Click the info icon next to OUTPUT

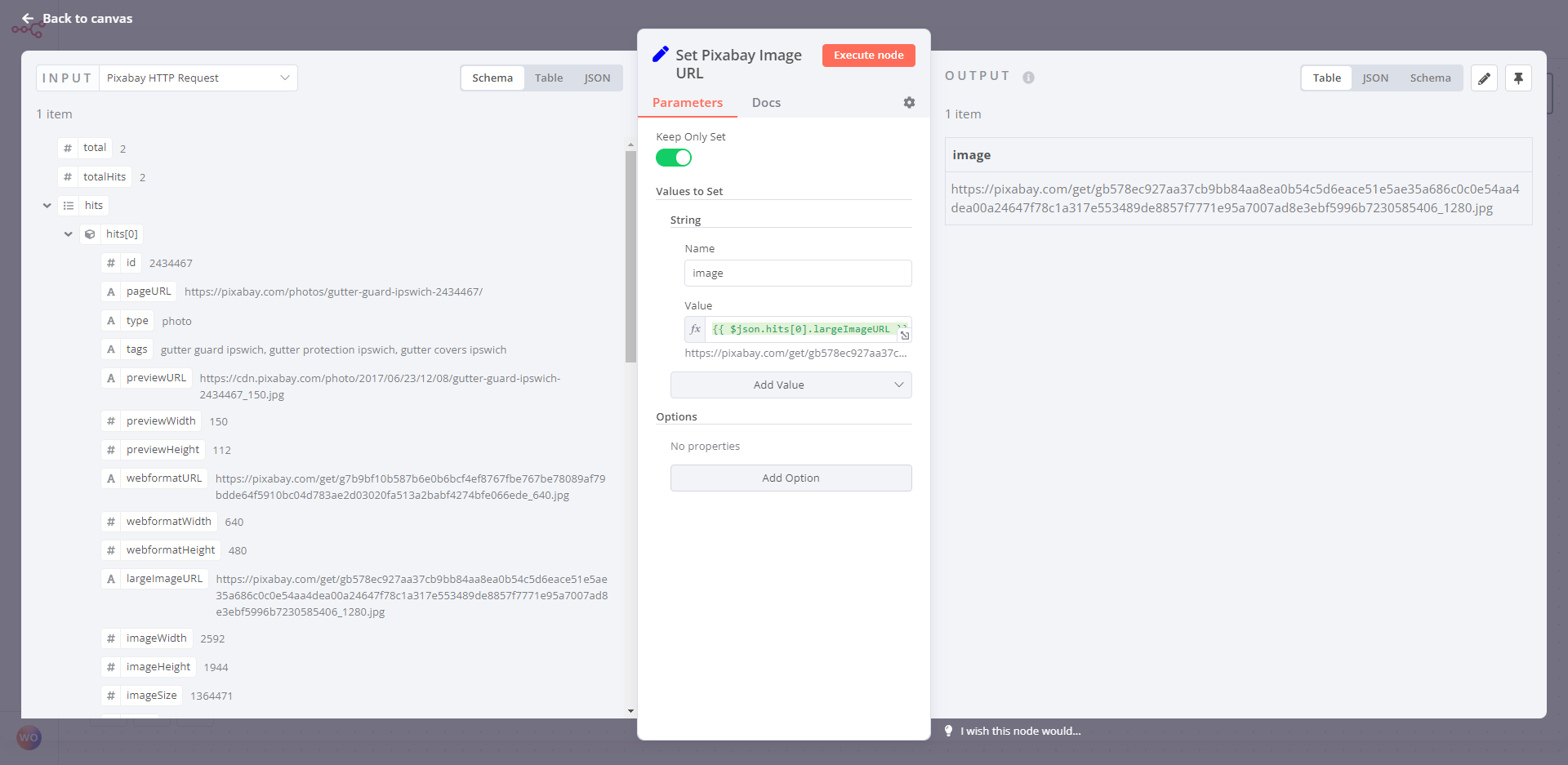(x=1028, y=78)
